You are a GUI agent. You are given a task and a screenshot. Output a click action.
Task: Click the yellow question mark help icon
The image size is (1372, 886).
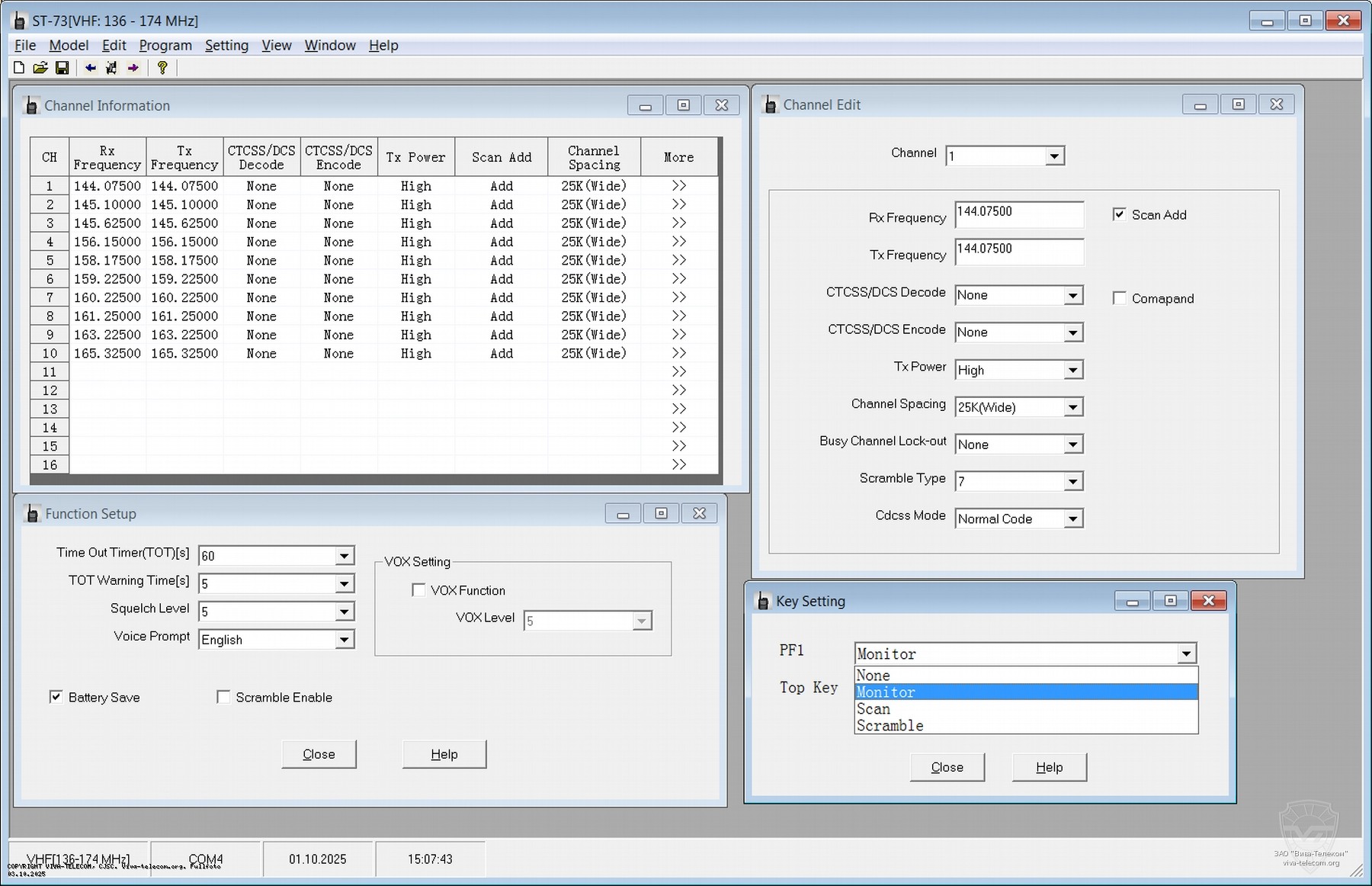point(162,68)
